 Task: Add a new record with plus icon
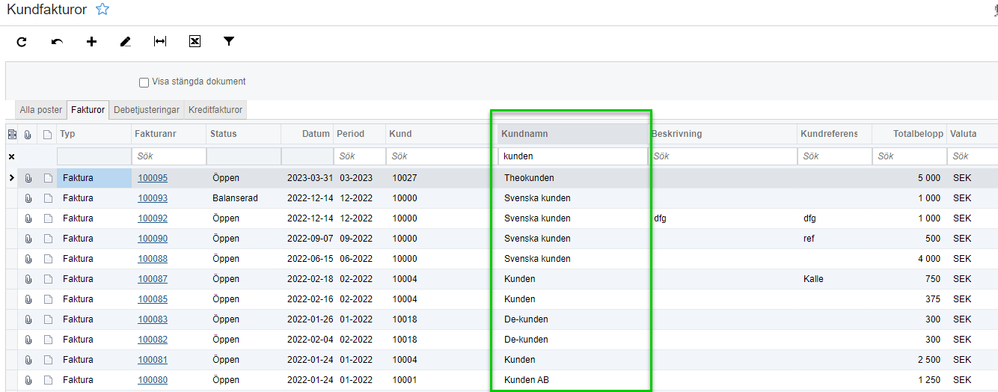[92, 41]
